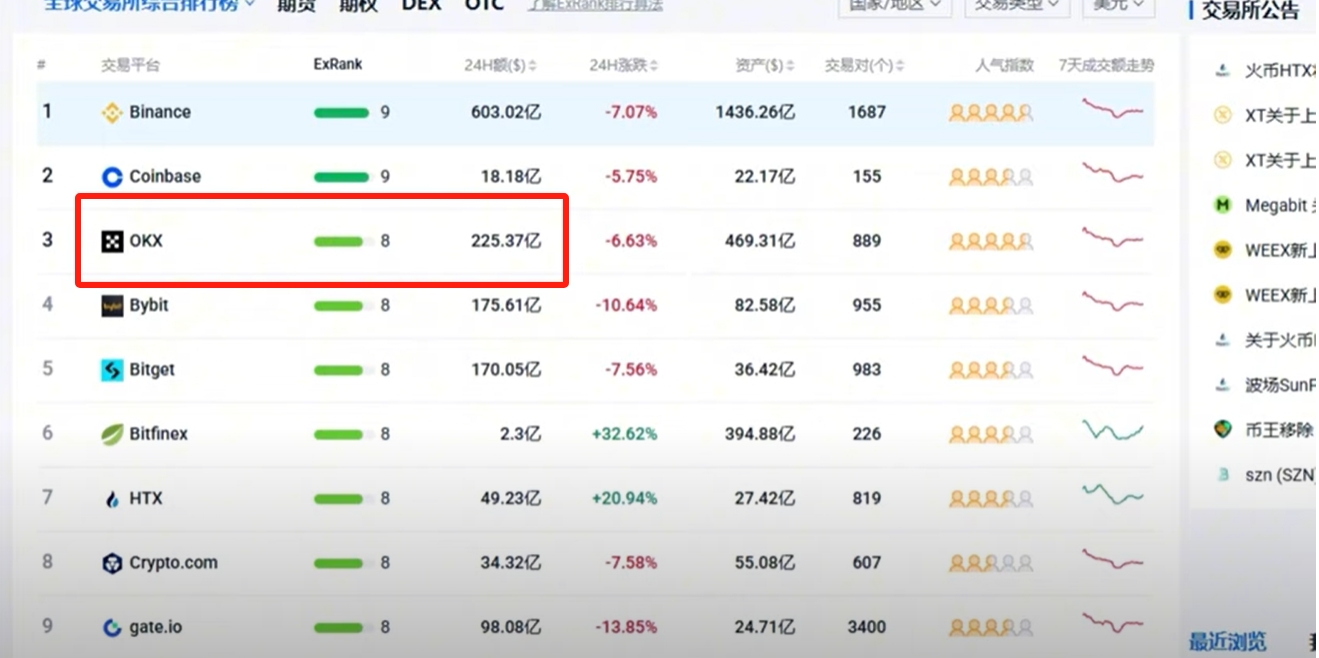Image resolution: width=1319 pixels, height=658 pixels.
Task: Click Bitget's 170.05亿 volume value
Action: click(x=506, y=370)
